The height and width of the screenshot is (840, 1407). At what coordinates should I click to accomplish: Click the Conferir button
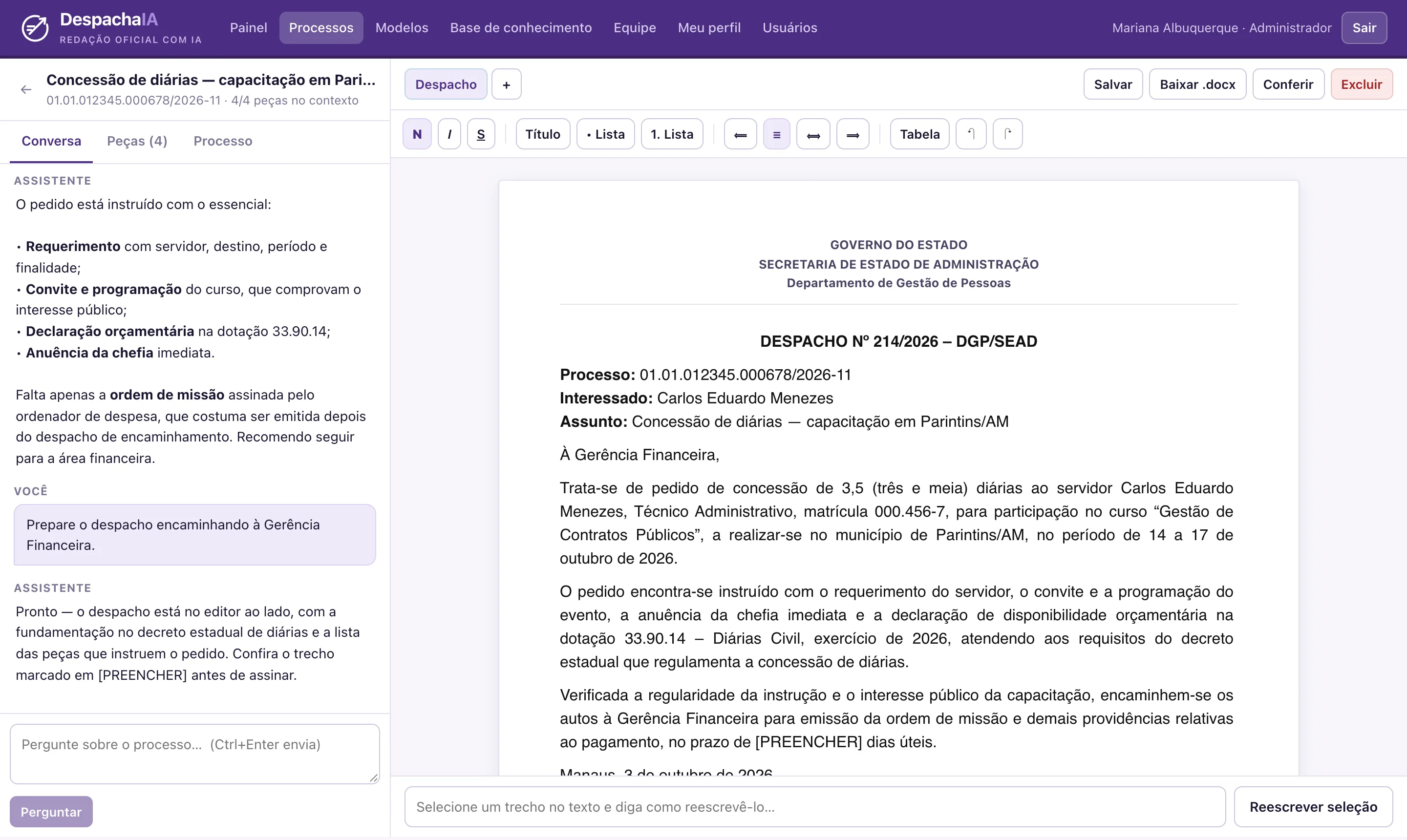click(x=1287, y=84)
